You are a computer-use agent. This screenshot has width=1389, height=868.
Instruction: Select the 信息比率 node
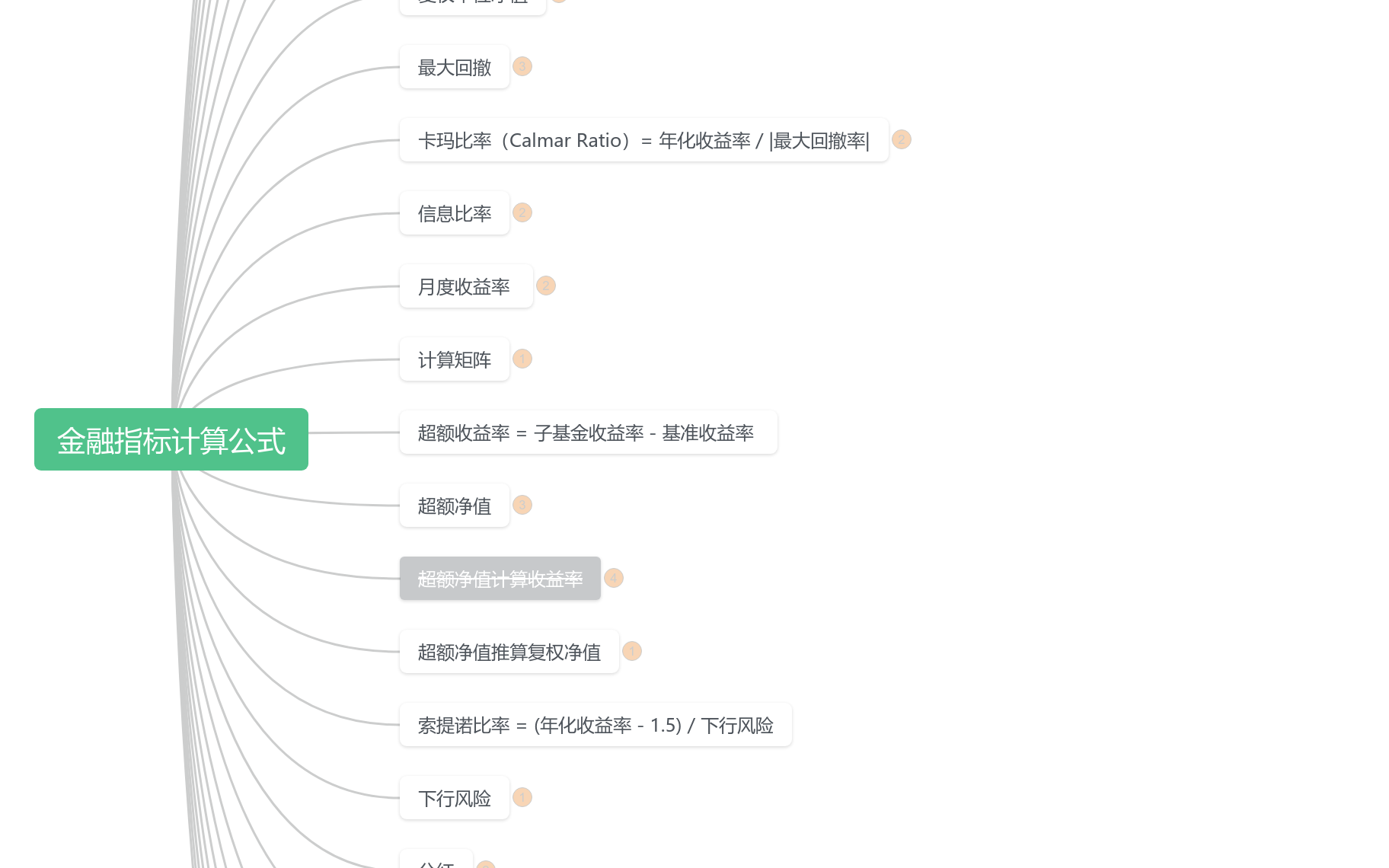pos(454,212)
